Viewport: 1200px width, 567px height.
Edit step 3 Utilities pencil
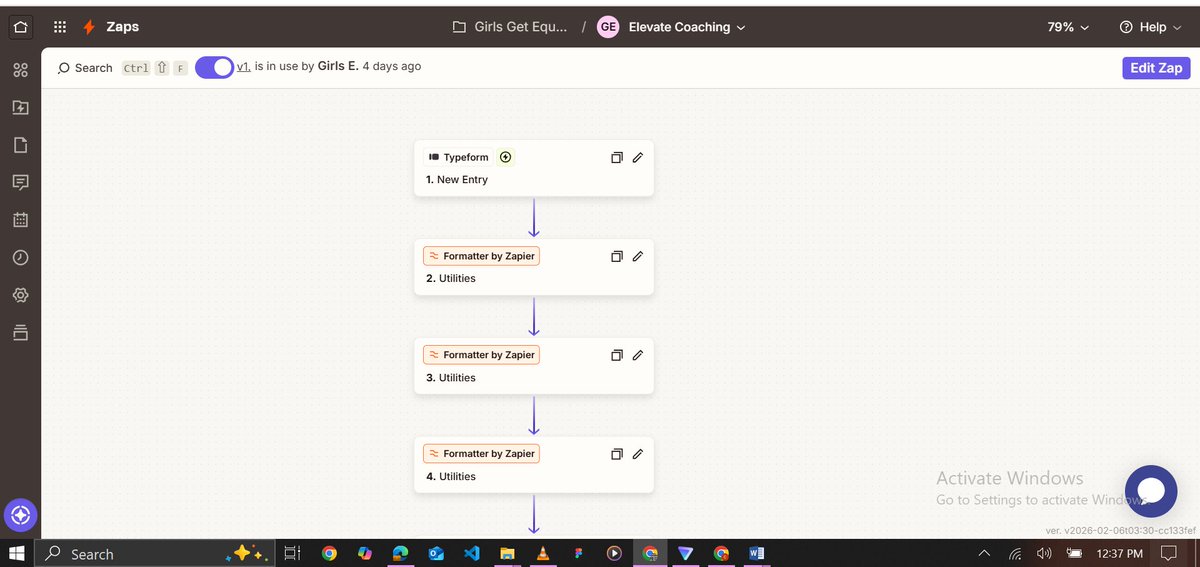(638, 355)
